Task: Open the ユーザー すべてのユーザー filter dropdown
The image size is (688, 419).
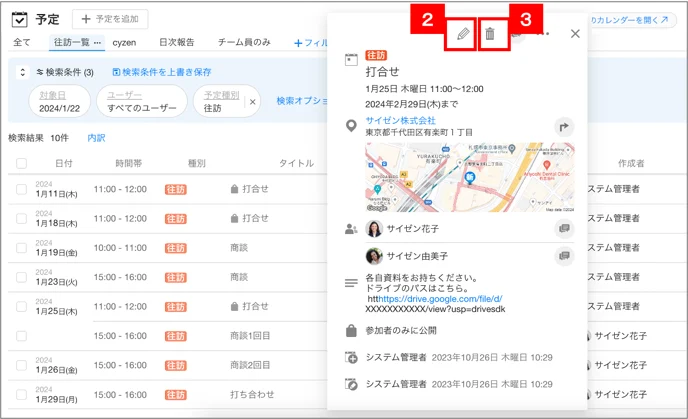Action: 142,101
